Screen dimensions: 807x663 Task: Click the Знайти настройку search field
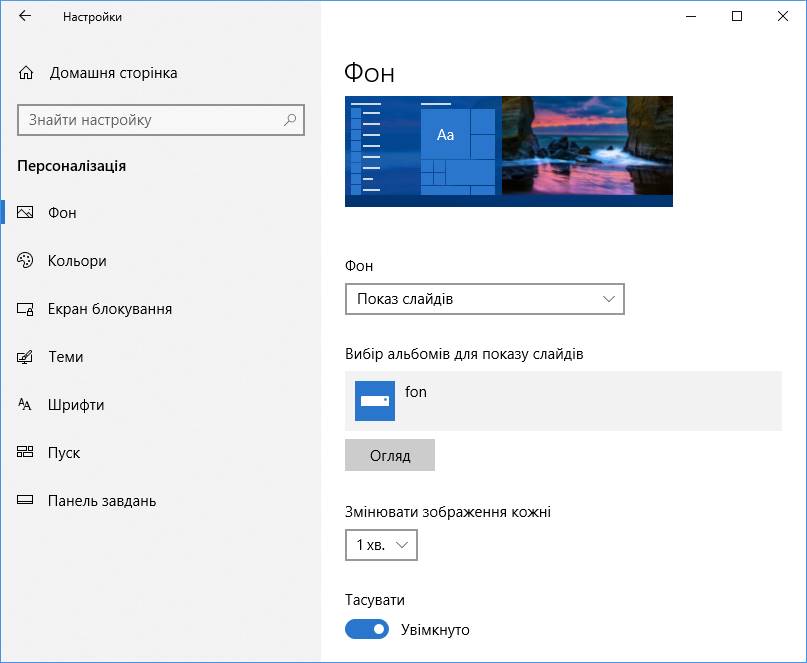161,120
